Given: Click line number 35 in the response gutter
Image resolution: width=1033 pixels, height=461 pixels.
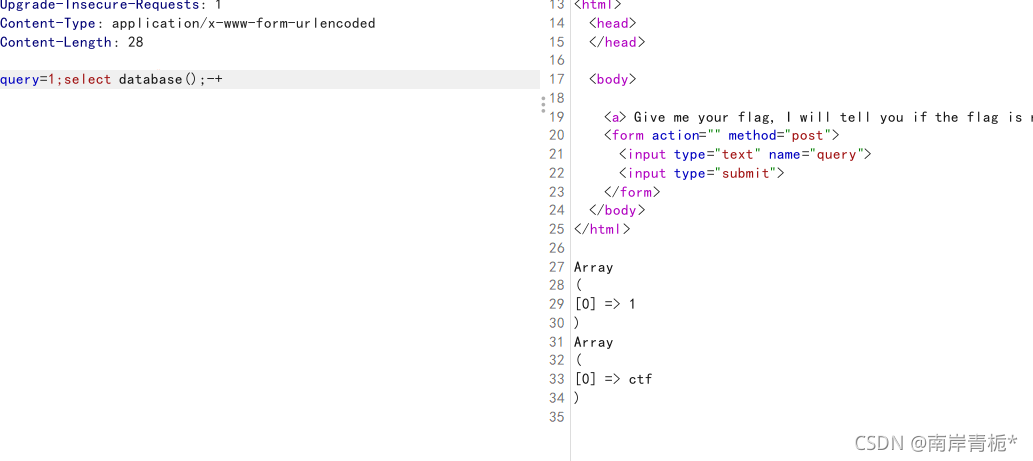Looking at the screenshot, I should (557, 417).
